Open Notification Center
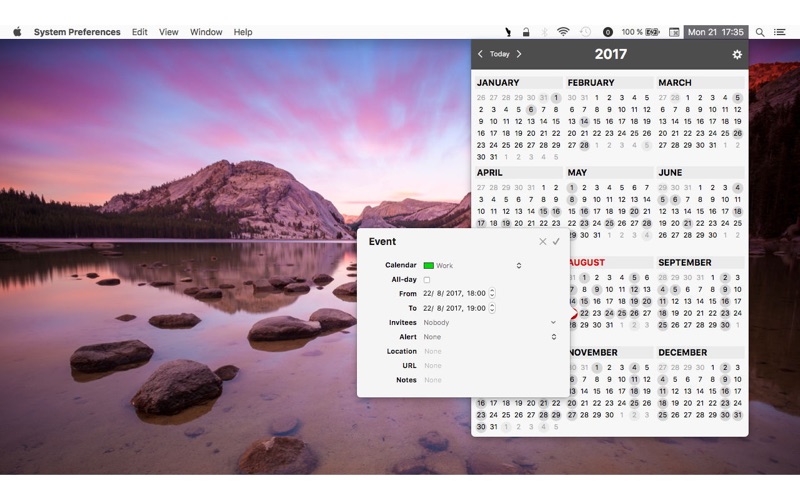 coord(780,32)
